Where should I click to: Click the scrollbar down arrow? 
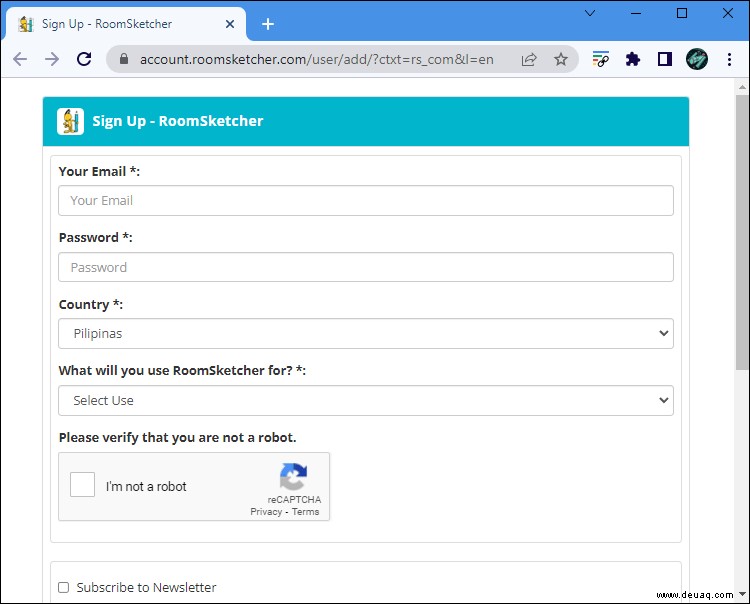[x=742, y=594]
